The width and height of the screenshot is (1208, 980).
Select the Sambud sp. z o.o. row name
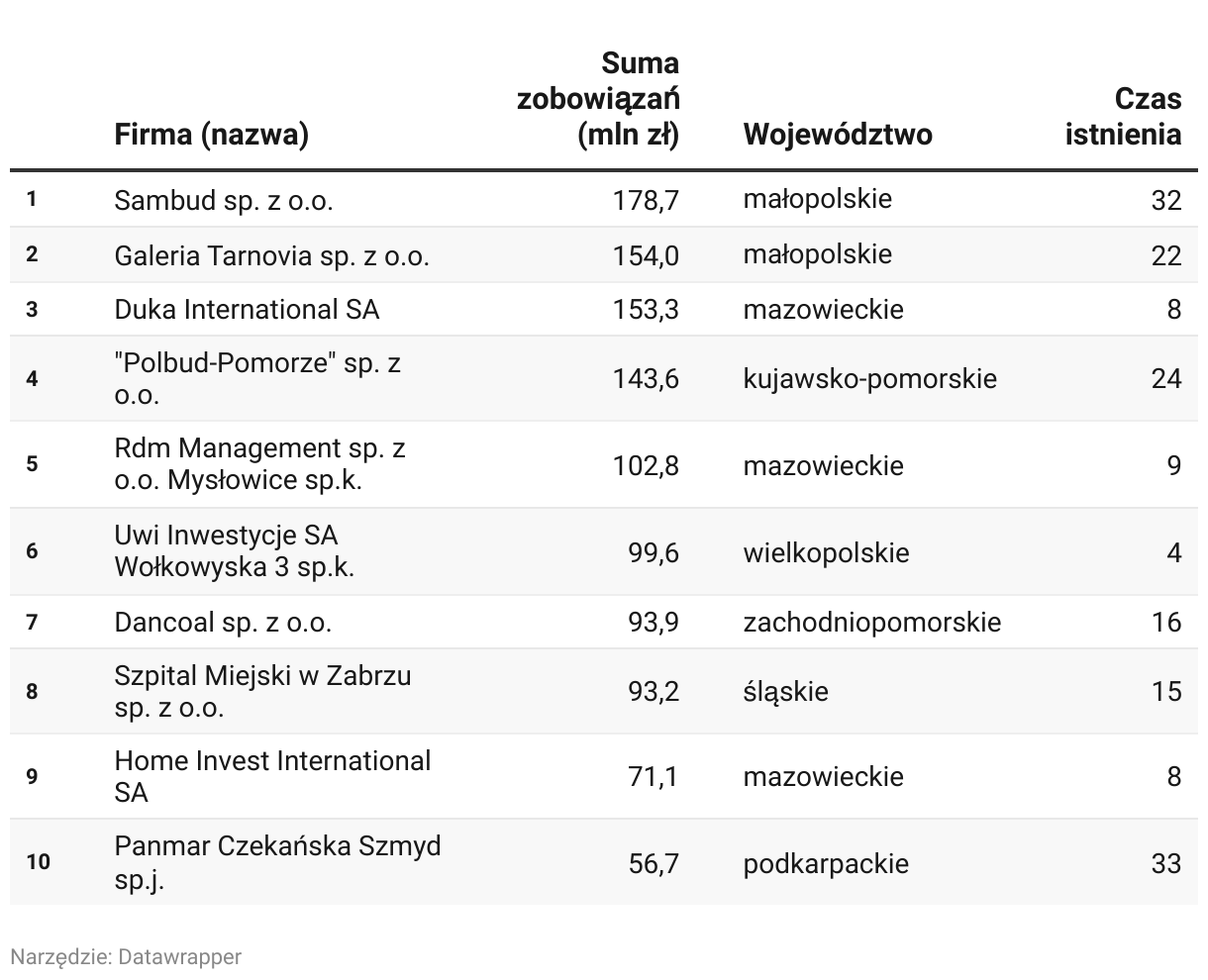224,200
